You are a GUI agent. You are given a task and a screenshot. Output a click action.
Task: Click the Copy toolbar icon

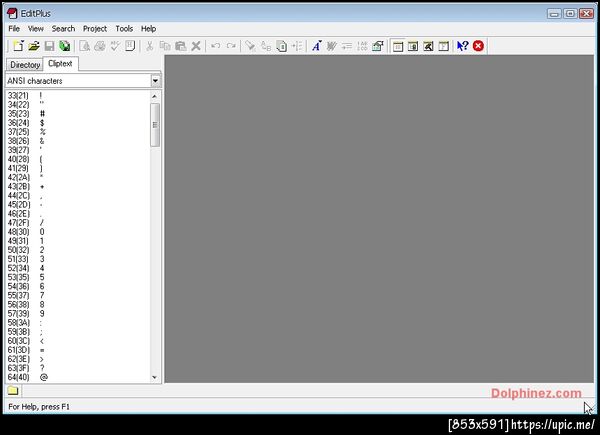(x=165, y=46)
